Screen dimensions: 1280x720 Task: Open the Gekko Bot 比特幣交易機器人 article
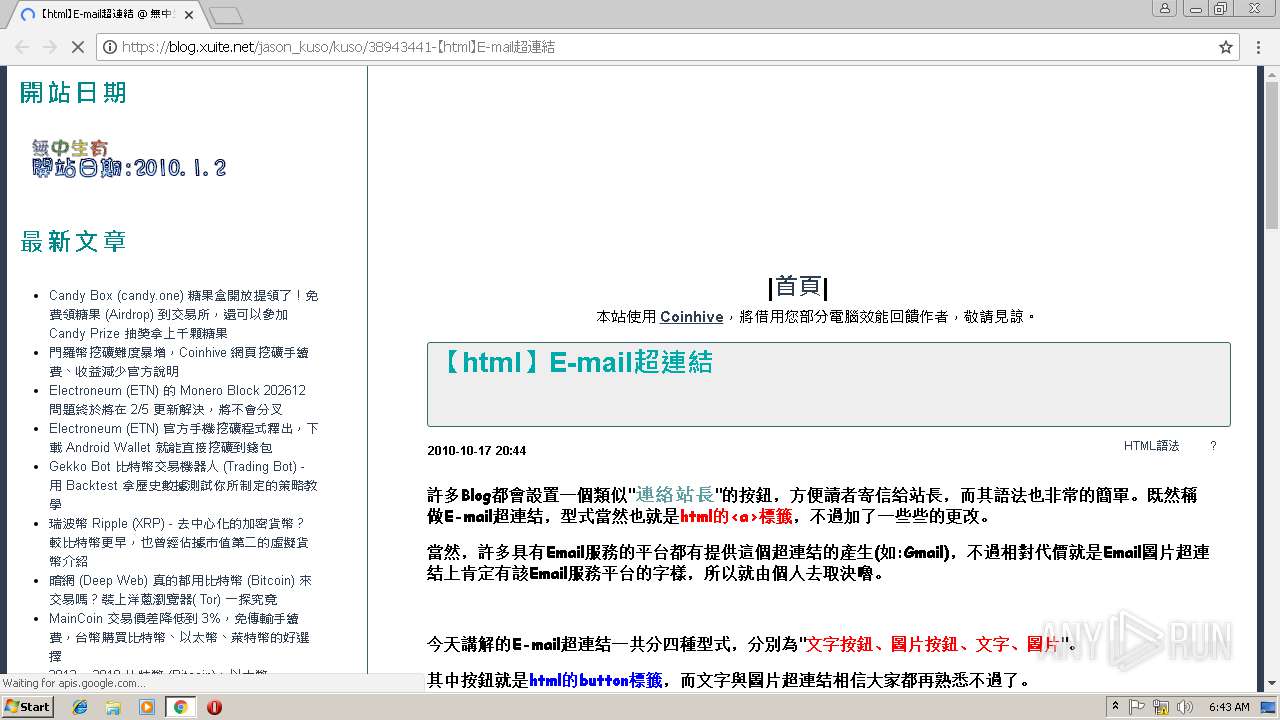183,485
